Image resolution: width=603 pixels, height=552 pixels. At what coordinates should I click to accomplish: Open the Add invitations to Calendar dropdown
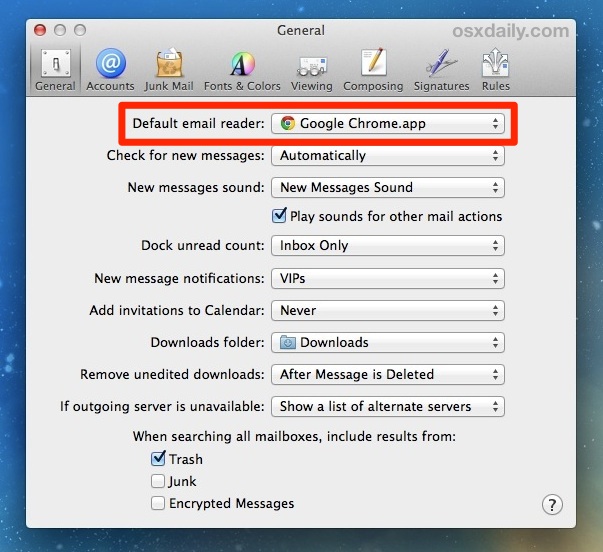(x=388, y=310)
